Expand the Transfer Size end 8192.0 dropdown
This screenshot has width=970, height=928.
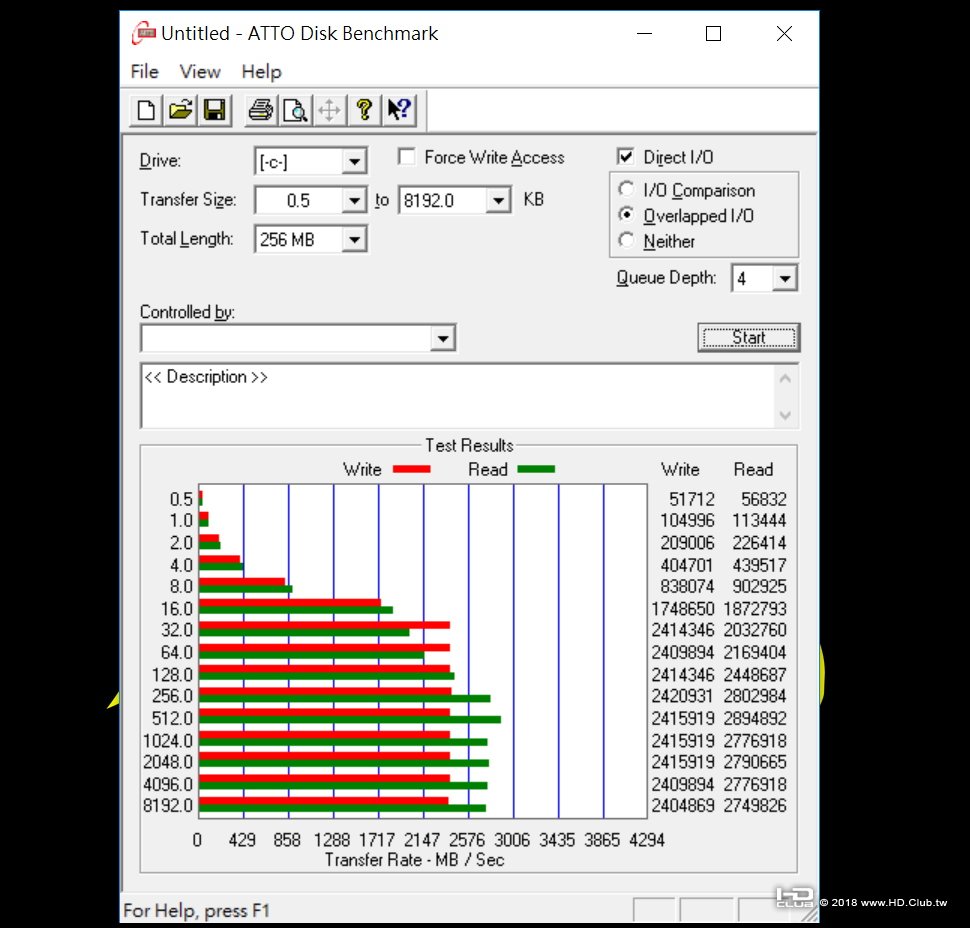point(498,200)
